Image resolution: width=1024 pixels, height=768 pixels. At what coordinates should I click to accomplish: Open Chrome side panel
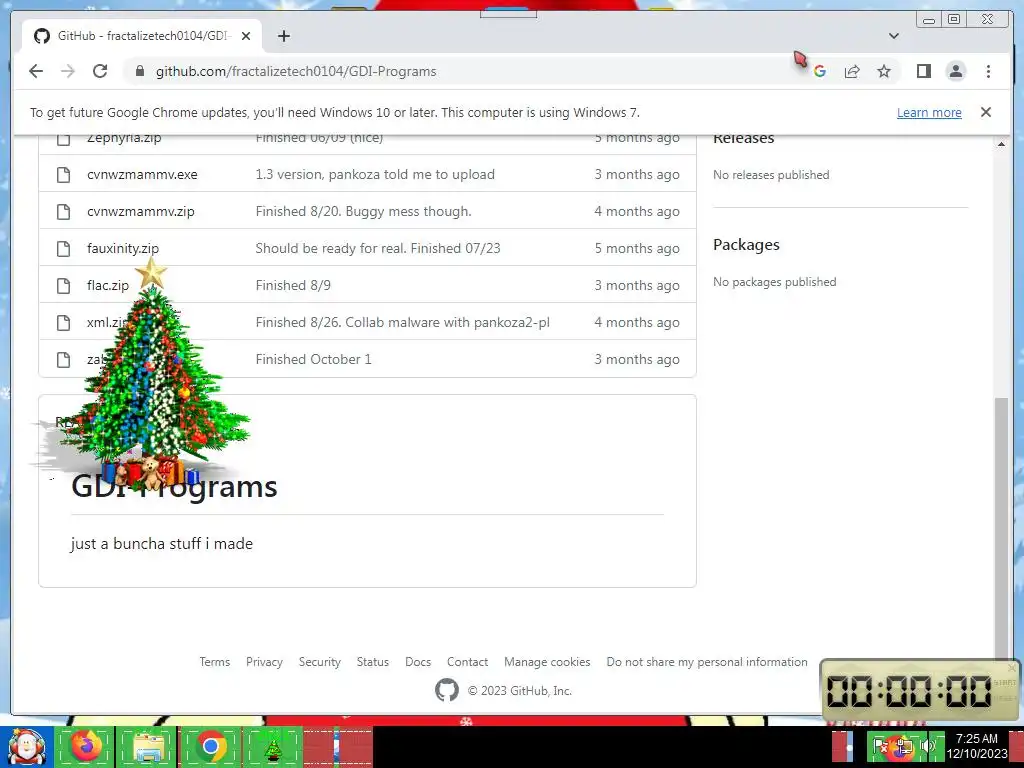click(x=923, y=71)
